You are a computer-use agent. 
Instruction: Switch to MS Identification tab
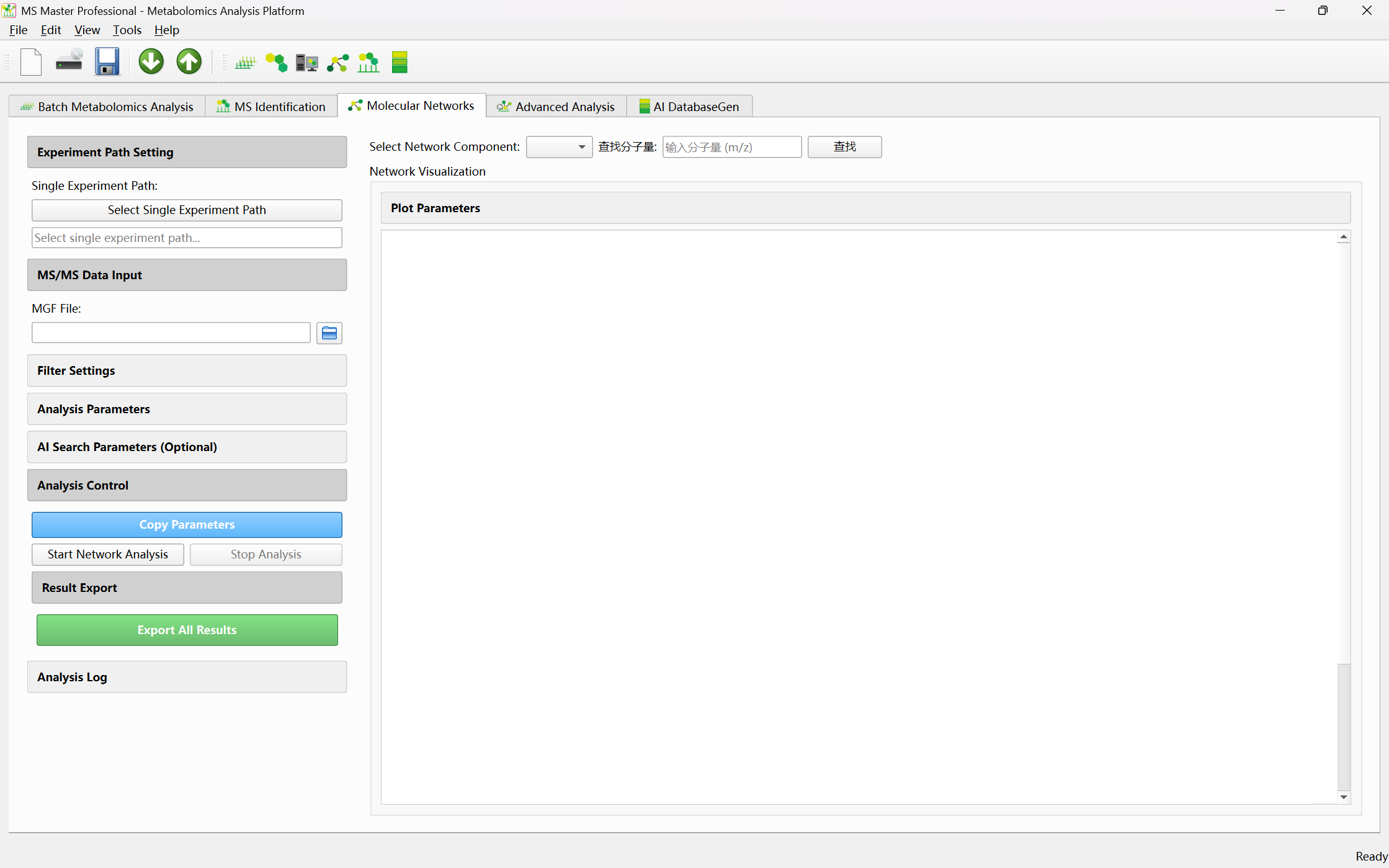point(271,107)
